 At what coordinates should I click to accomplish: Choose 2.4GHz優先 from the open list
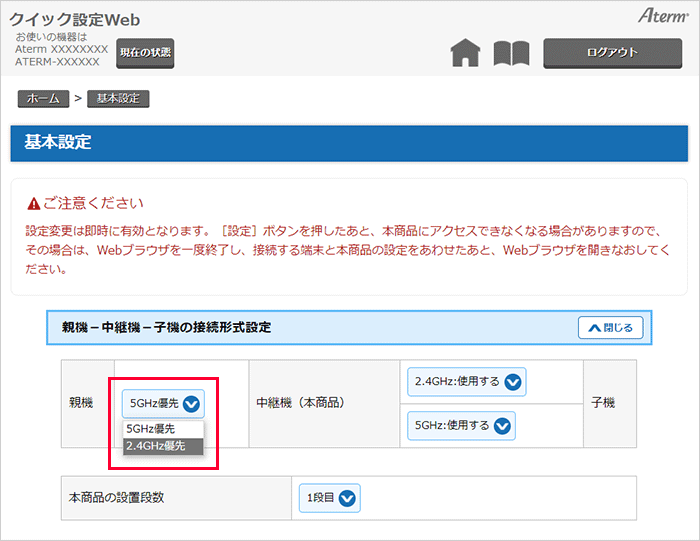point(156,446)
